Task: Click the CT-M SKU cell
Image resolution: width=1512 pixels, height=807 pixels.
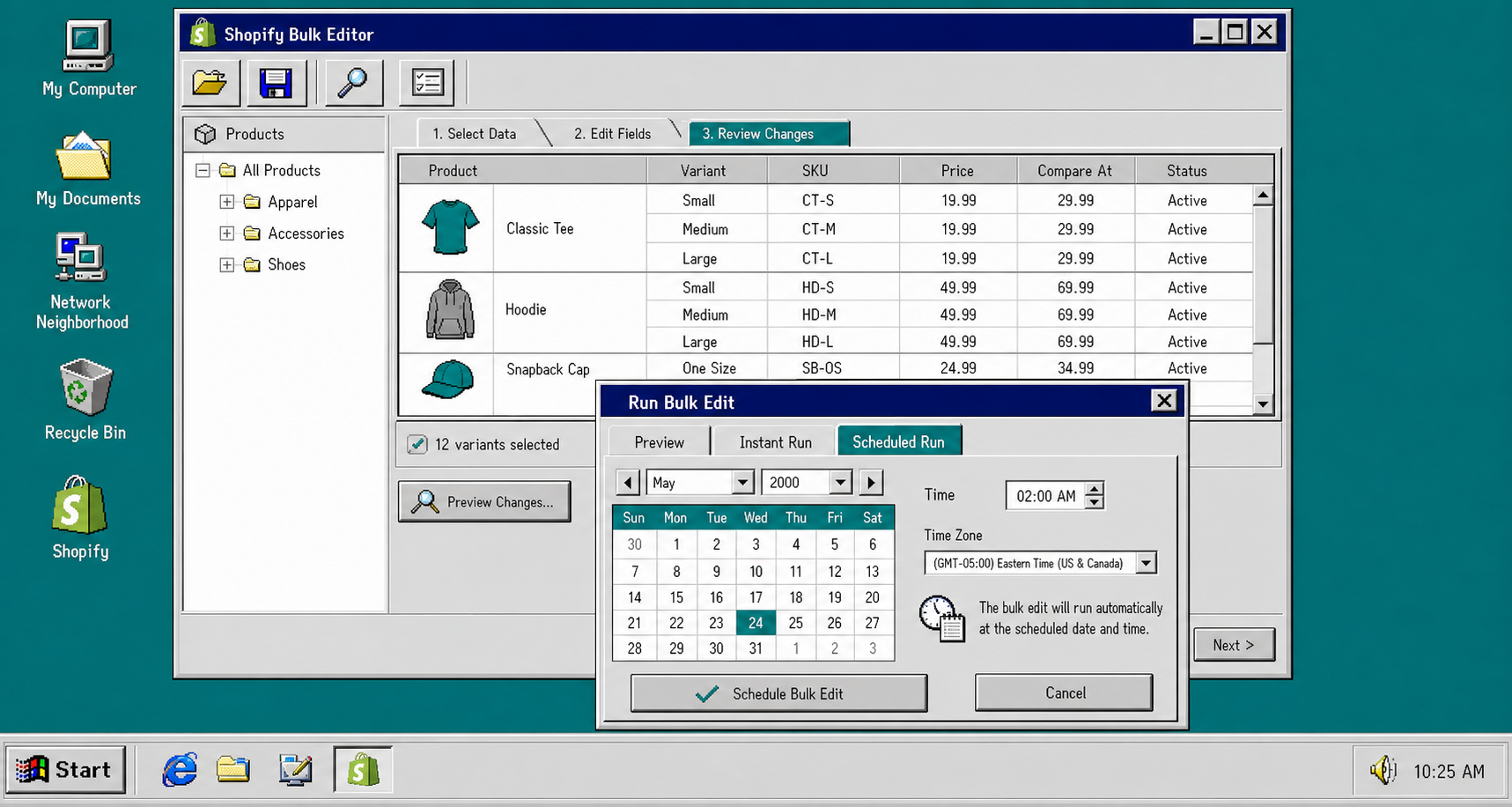Action: pos(833,229)
